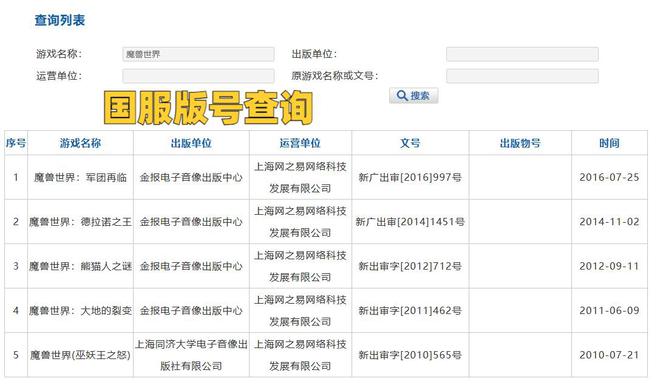Focus the 原游戏名称或文号 input field
660x384 pixels.
pos(522,76)
